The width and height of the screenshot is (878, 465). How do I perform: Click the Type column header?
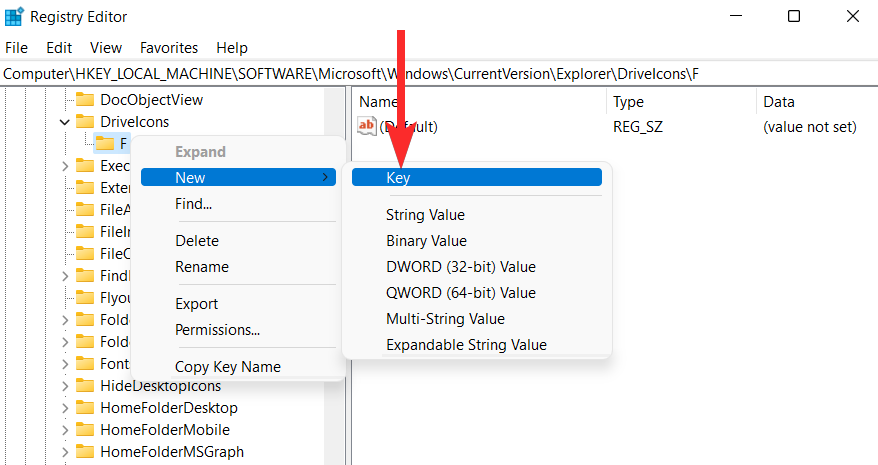point(628,102)
